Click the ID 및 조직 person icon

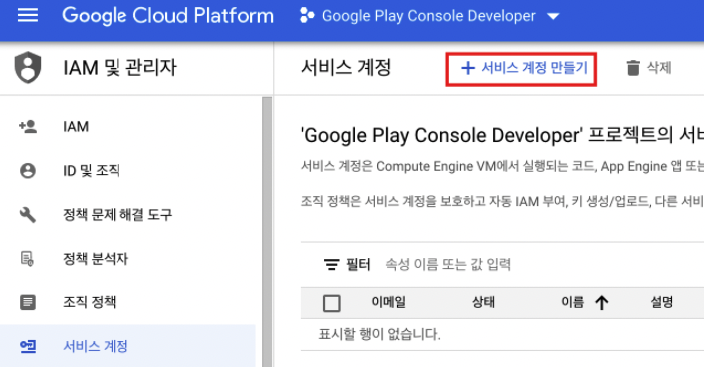pyautogui.click(x=28, y=170)
